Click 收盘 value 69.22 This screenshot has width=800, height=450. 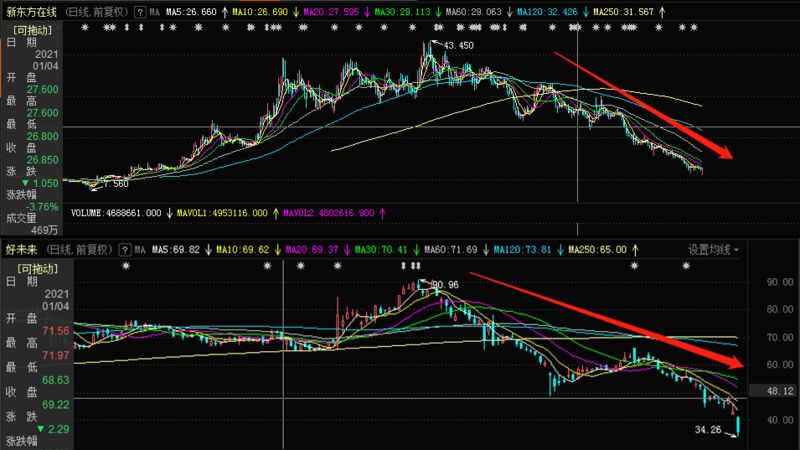tap(56, 405)
